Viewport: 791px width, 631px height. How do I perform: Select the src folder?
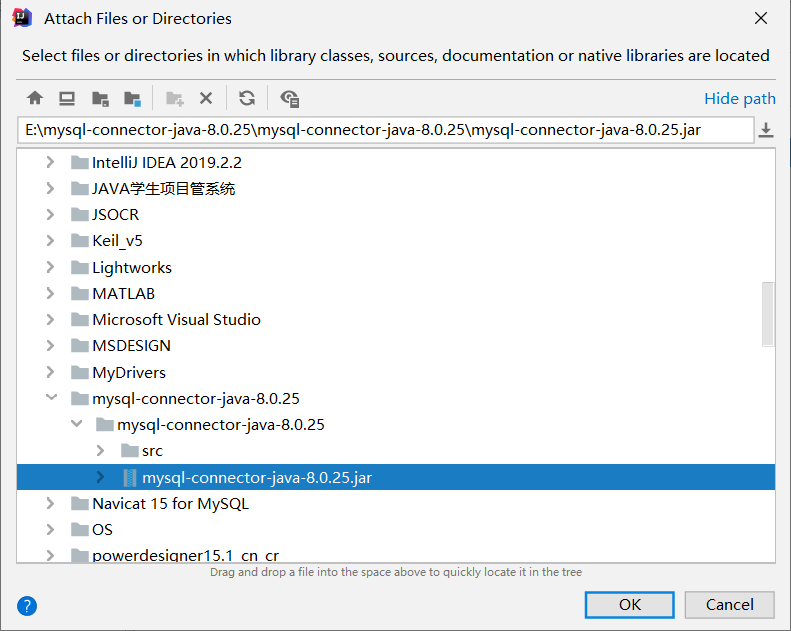(152, 451)
